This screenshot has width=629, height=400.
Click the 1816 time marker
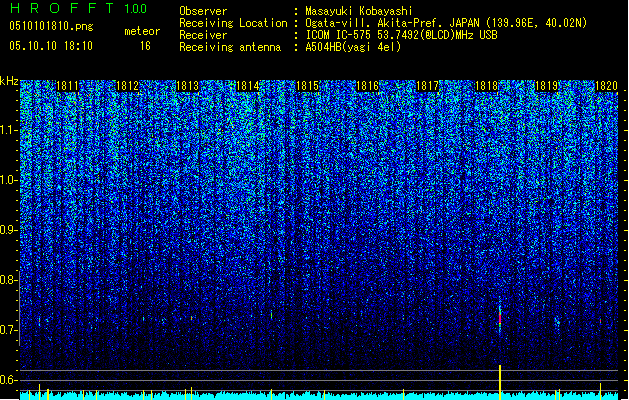click(x=367, y=86)
